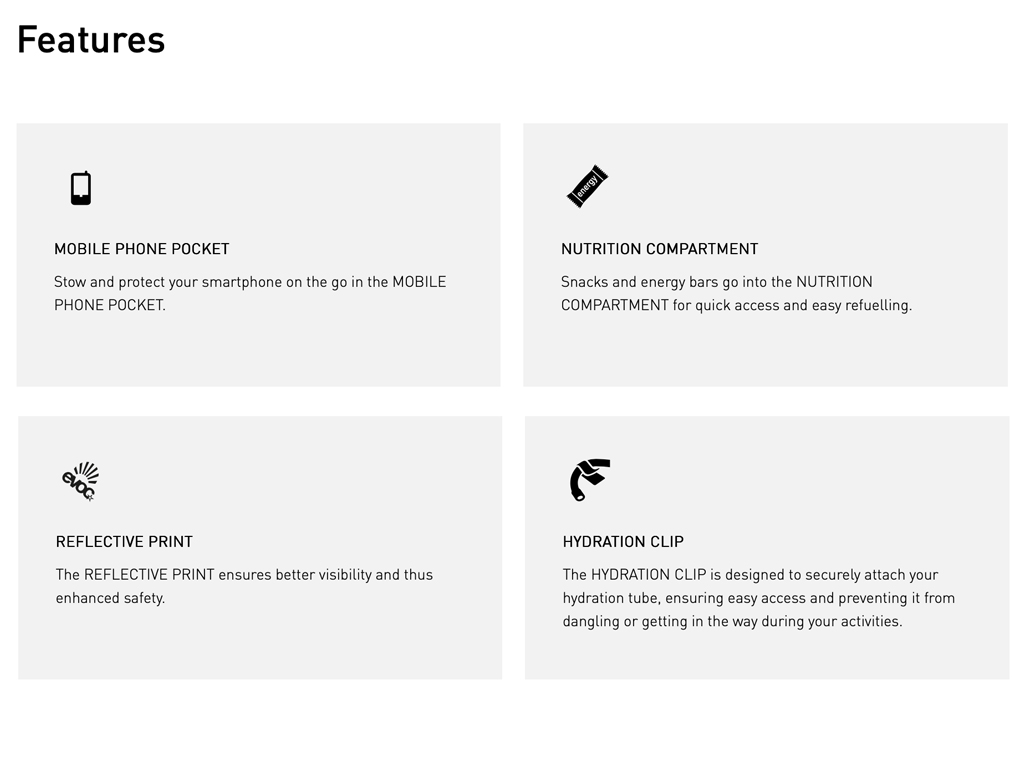Select the HYDRATION CLIP title
This screenshot has height=768, width=1024.
click(623, 542)
